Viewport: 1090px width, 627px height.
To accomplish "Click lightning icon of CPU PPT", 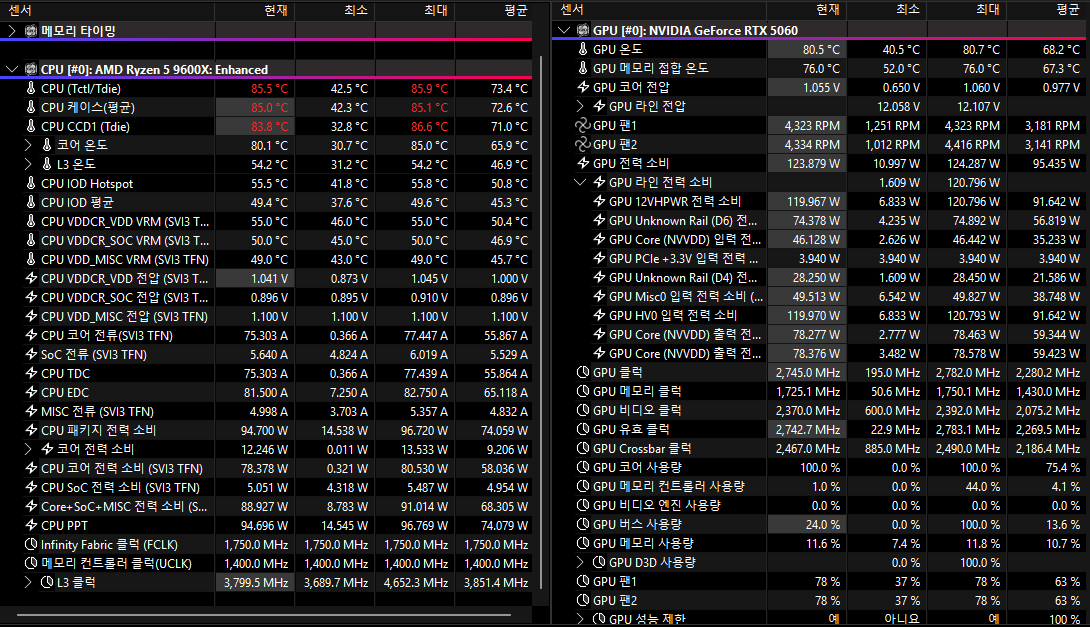I will (x=31, y=526).
